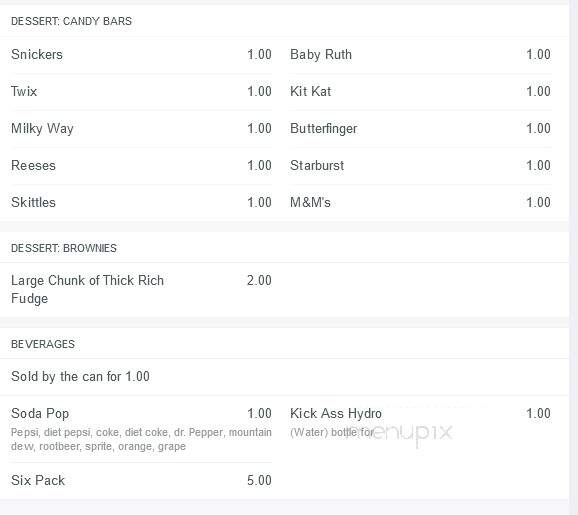This screenshot has height=515, width=578.
Task: Click the 2.00 price for fudge brownie
Action: coord(259,281)
